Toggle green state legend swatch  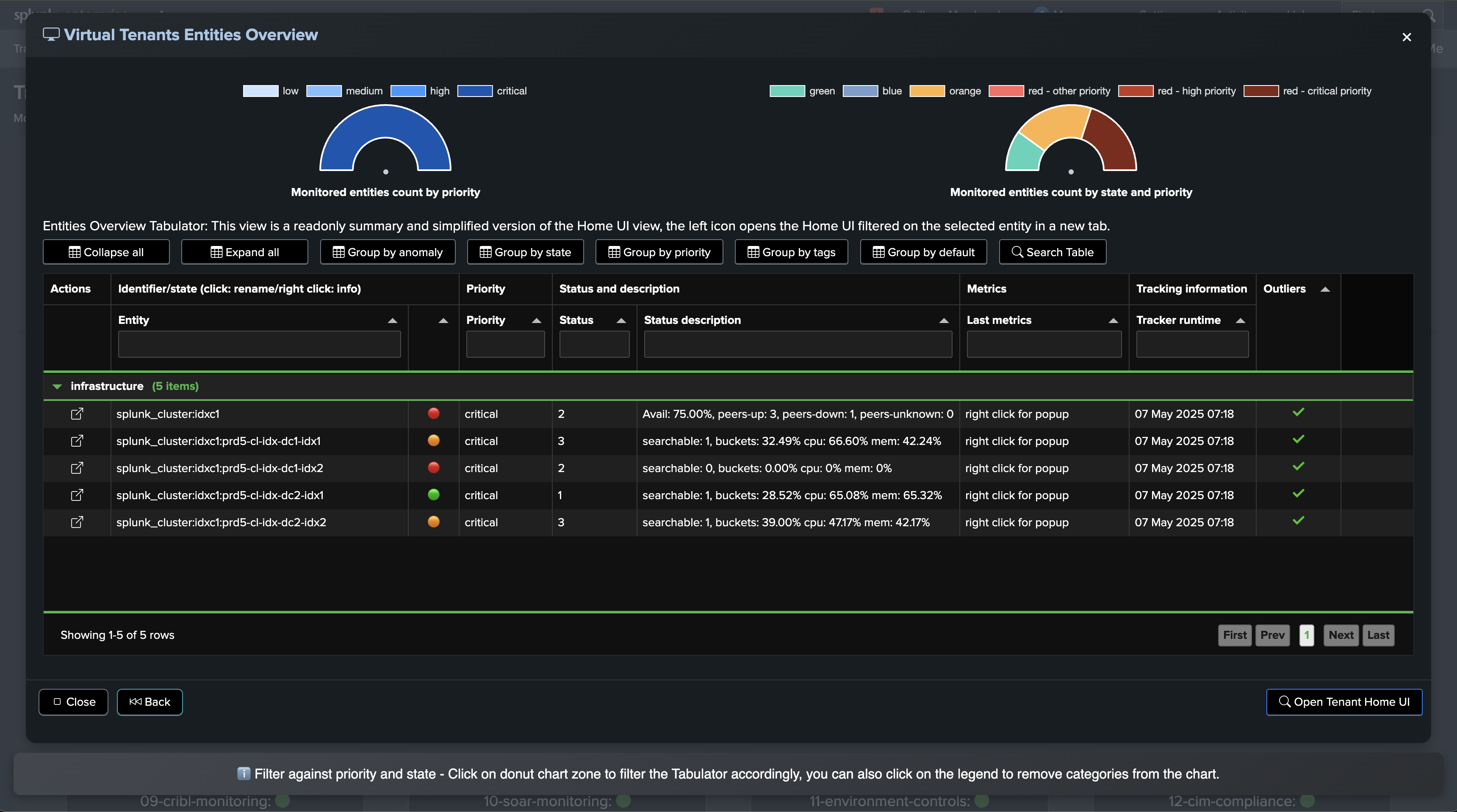tap(787, 91)
